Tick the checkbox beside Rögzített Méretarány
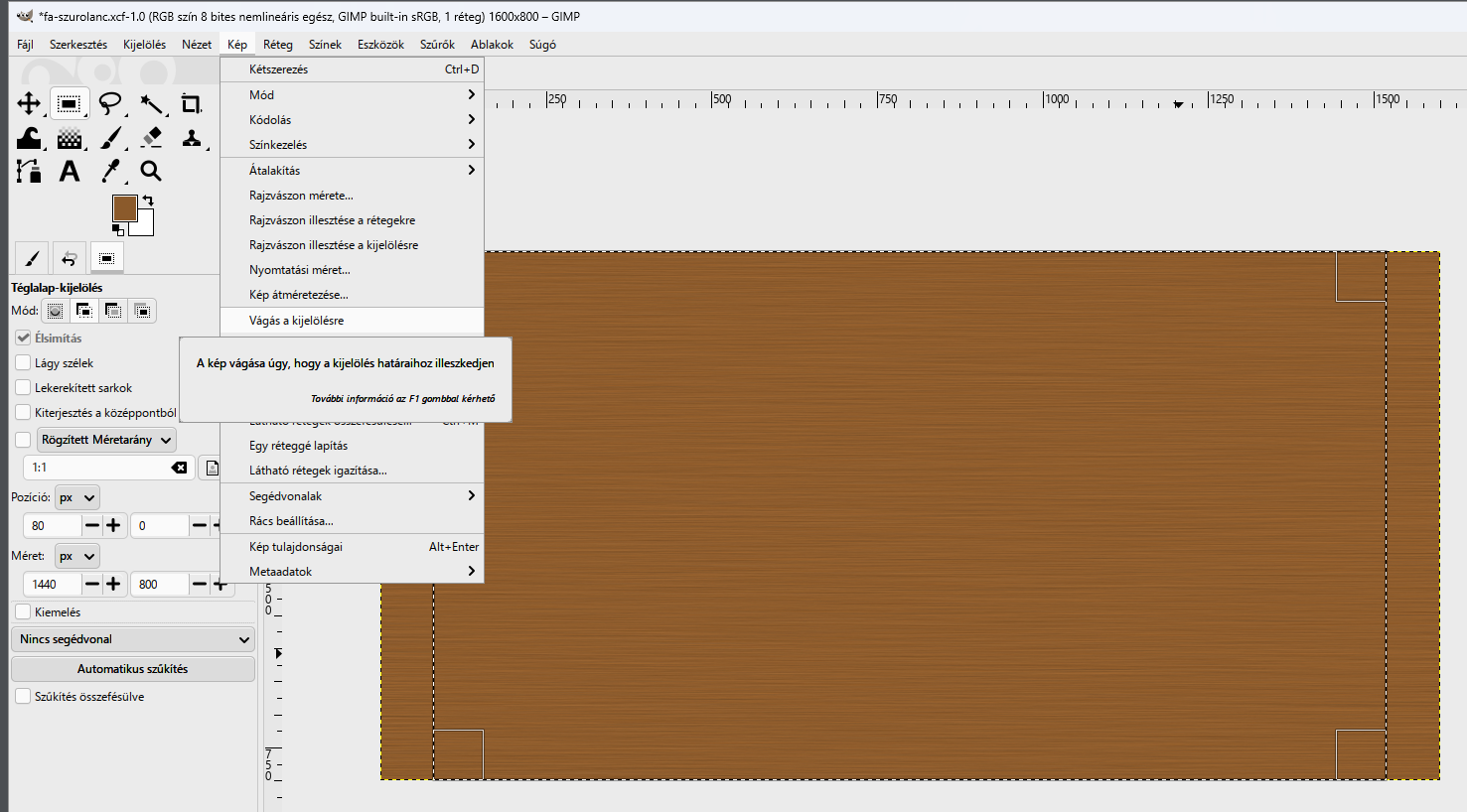The width and height of the screenshot is (1467, 812). point(23,440)
